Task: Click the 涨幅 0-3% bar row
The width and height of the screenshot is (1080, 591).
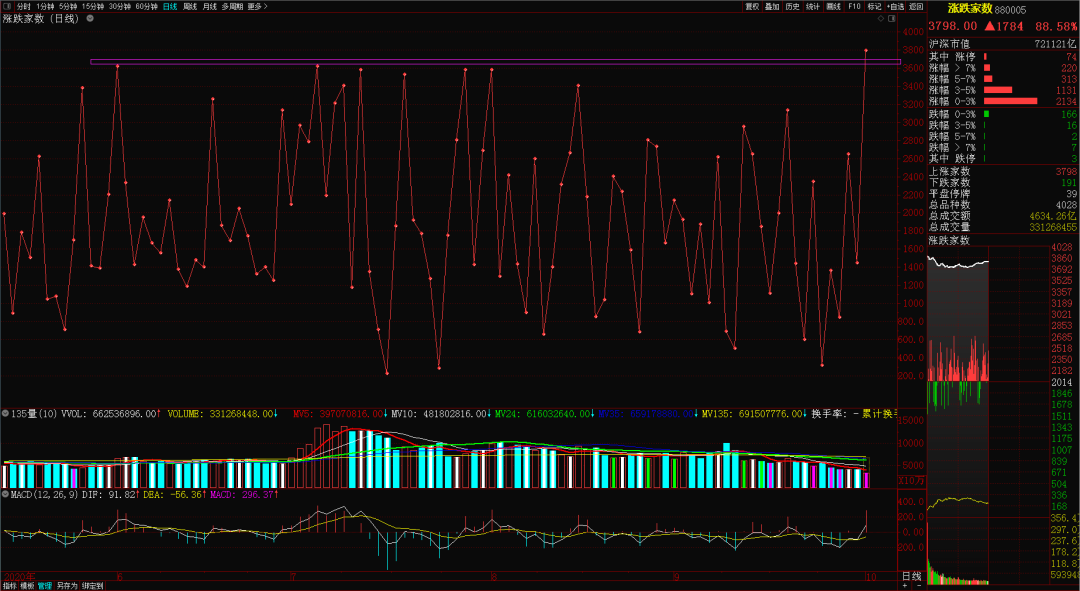Action: point(1002,101)
